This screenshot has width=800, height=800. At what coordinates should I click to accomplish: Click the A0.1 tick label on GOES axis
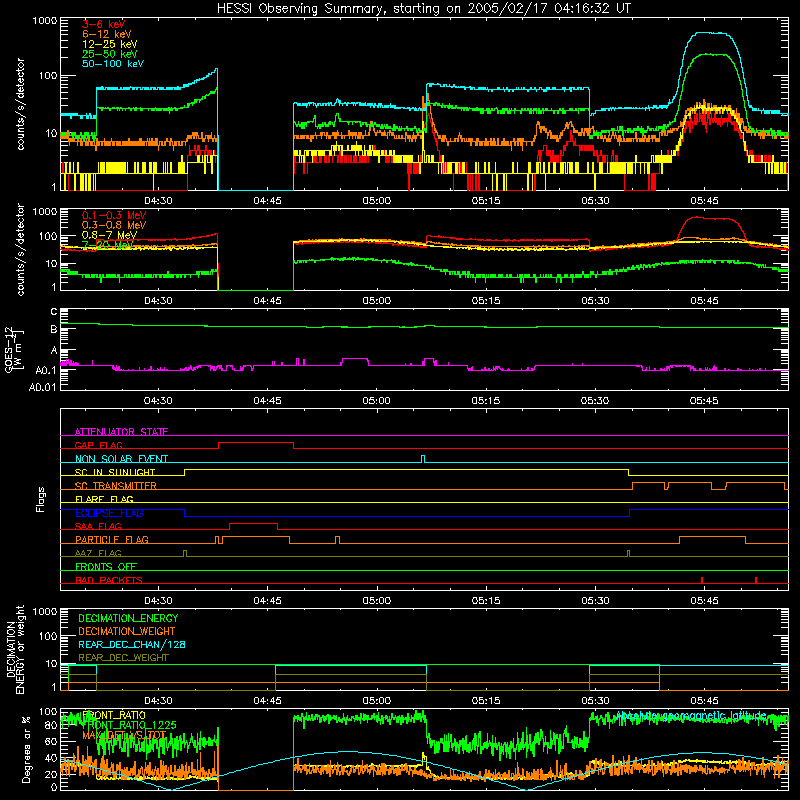tap(46, 370)
